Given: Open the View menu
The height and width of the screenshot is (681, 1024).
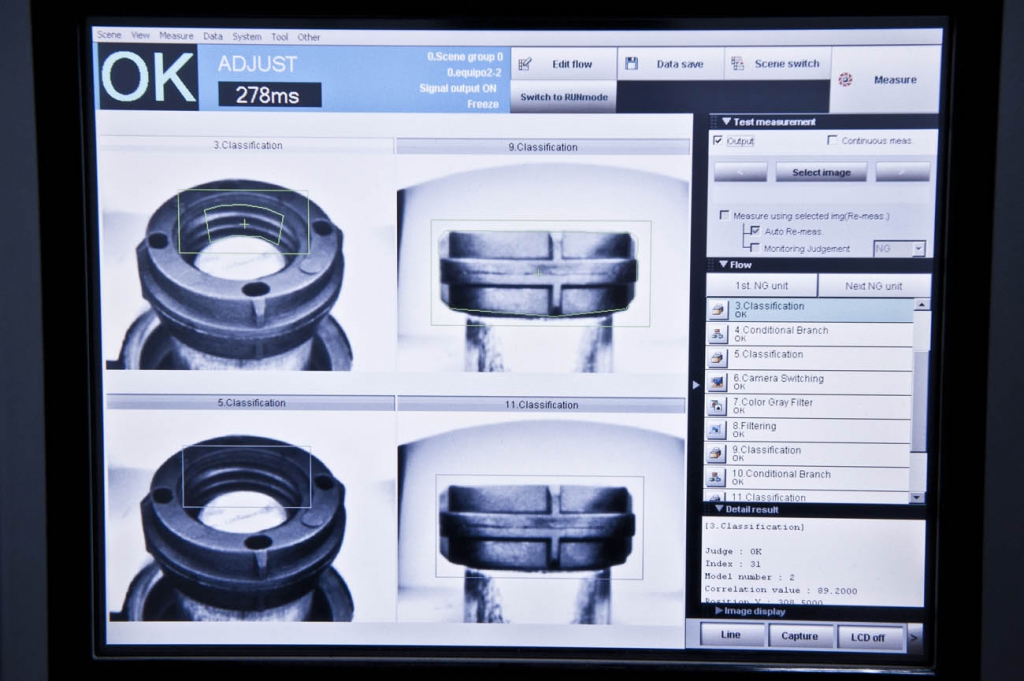Looking at the screenshot, I should (140, 35).
